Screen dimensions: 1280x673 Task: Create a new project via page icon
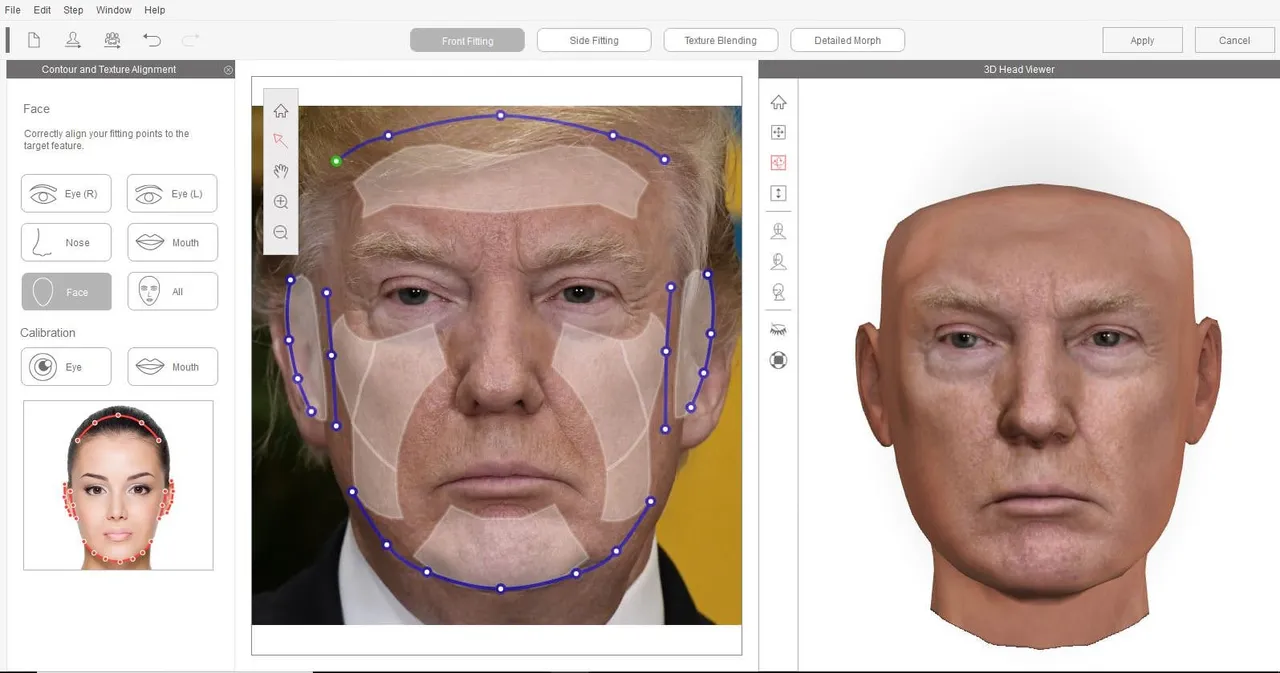pos(34,40)
